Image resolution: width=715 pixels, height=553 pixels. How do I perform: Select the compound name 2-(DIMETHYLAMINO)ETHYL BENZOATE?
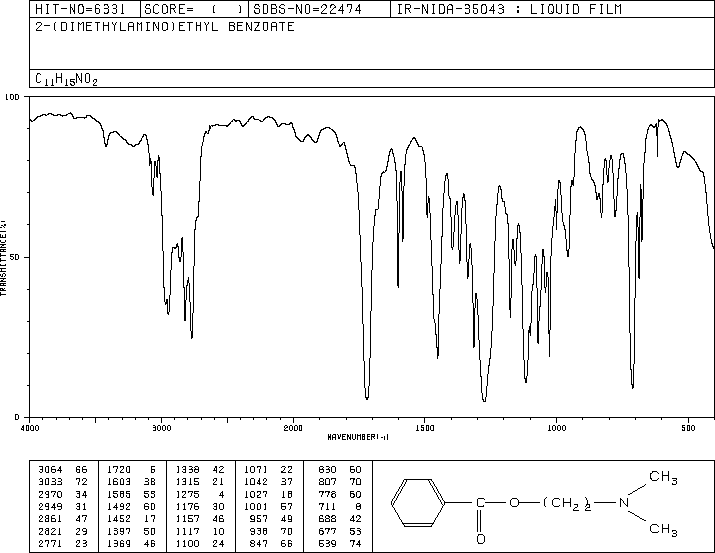click(165, 27)
